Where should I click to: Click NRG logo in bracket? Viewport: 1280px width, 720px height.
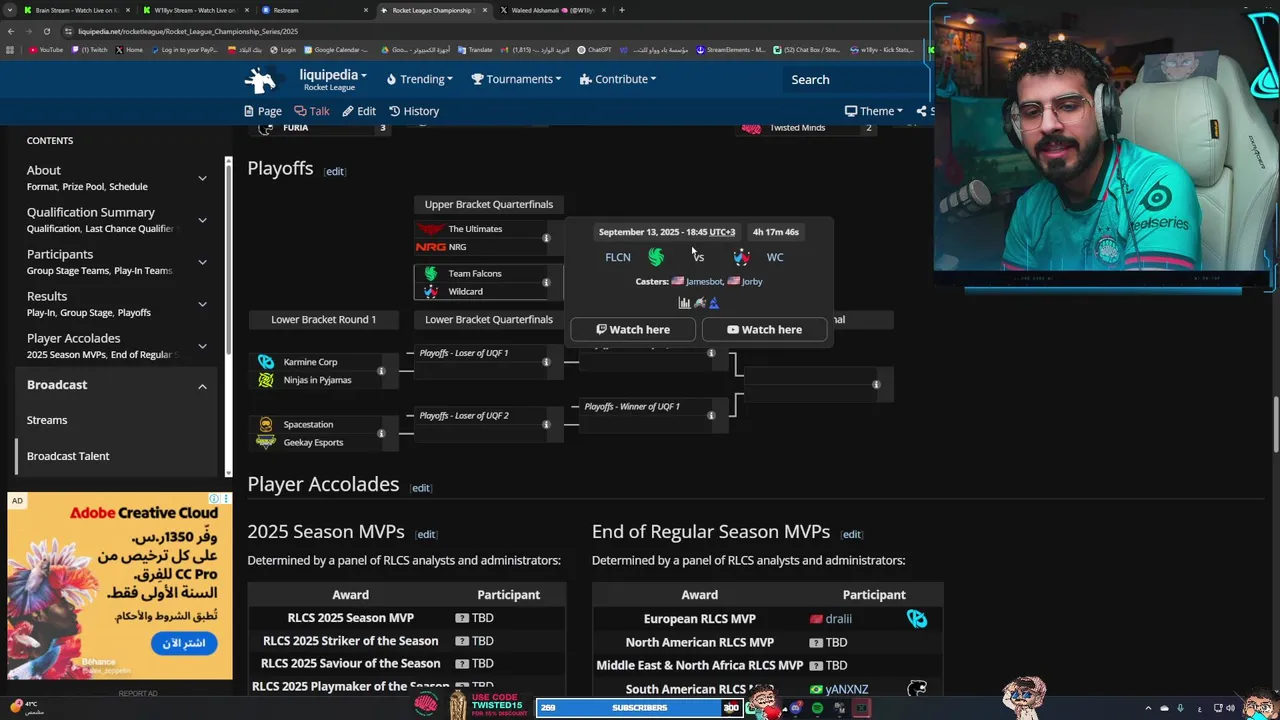point(431,247)
